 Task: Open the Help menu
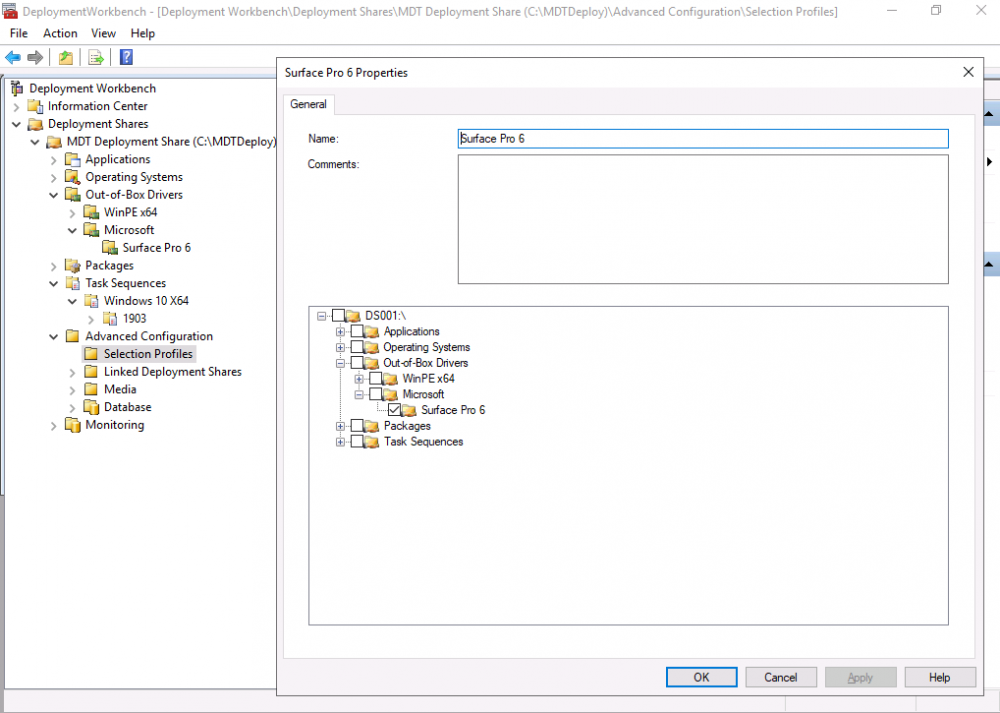(x=143, y=33)
